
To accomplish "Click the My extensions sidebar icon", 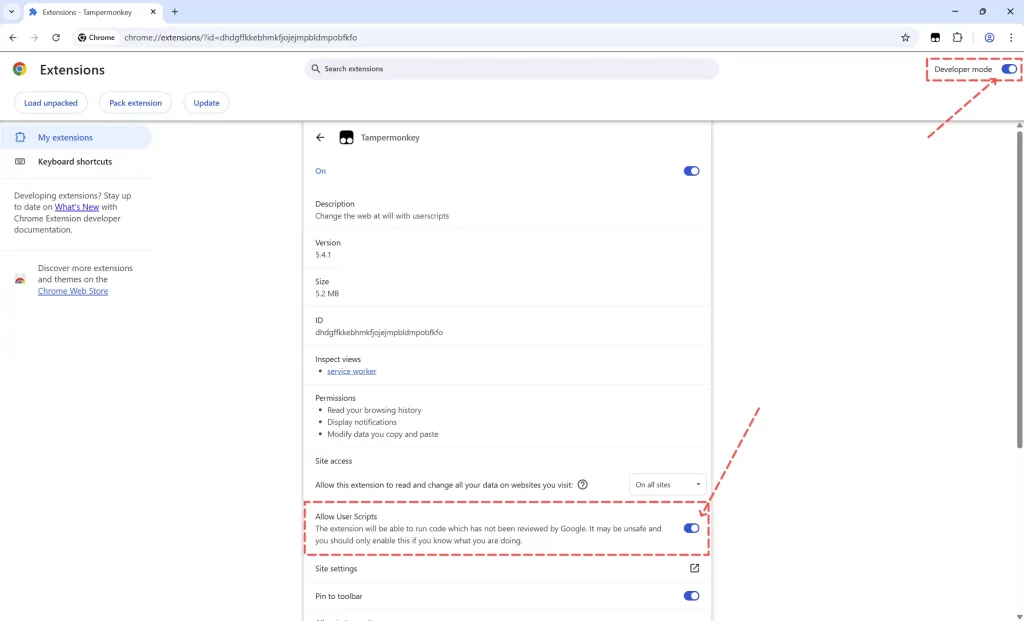I will tap(18, 137).
